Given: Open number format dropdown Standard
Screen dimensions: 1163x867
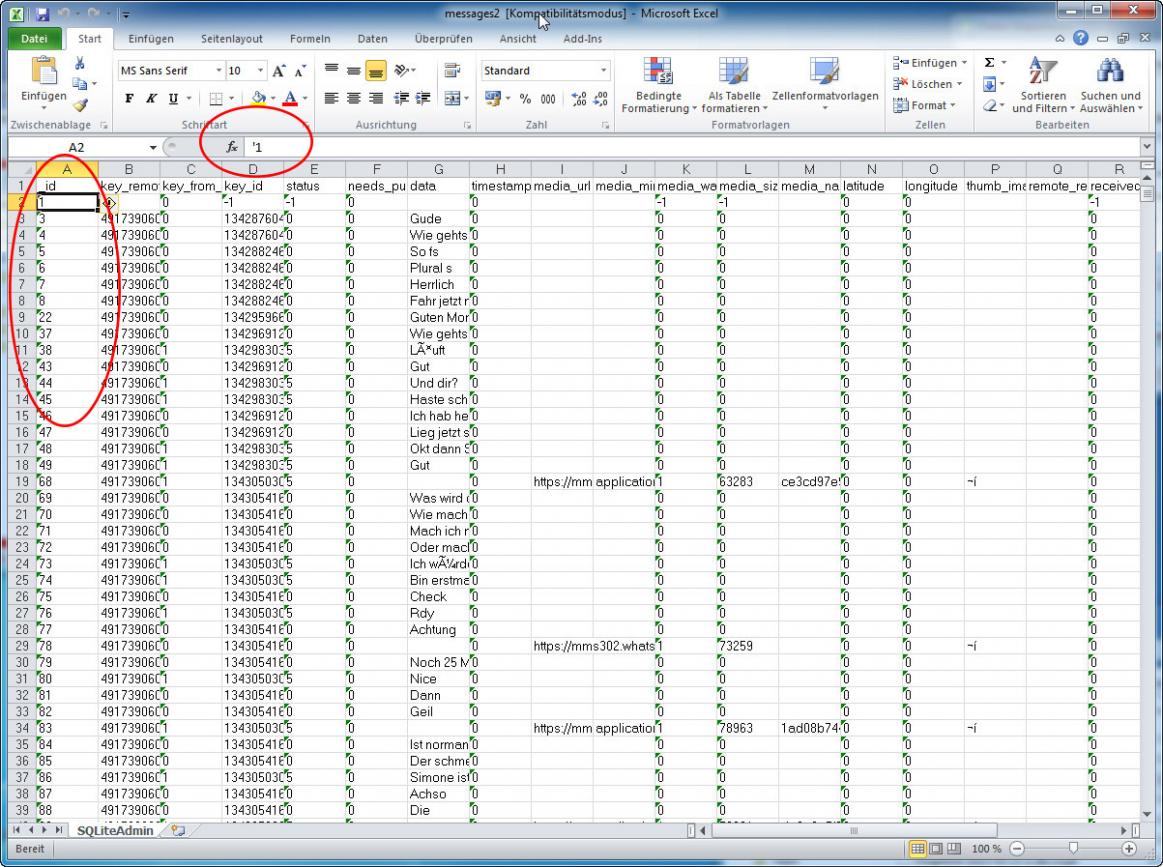Looking at the screenshot, I should pyautogui.click(x=604, y=70).
